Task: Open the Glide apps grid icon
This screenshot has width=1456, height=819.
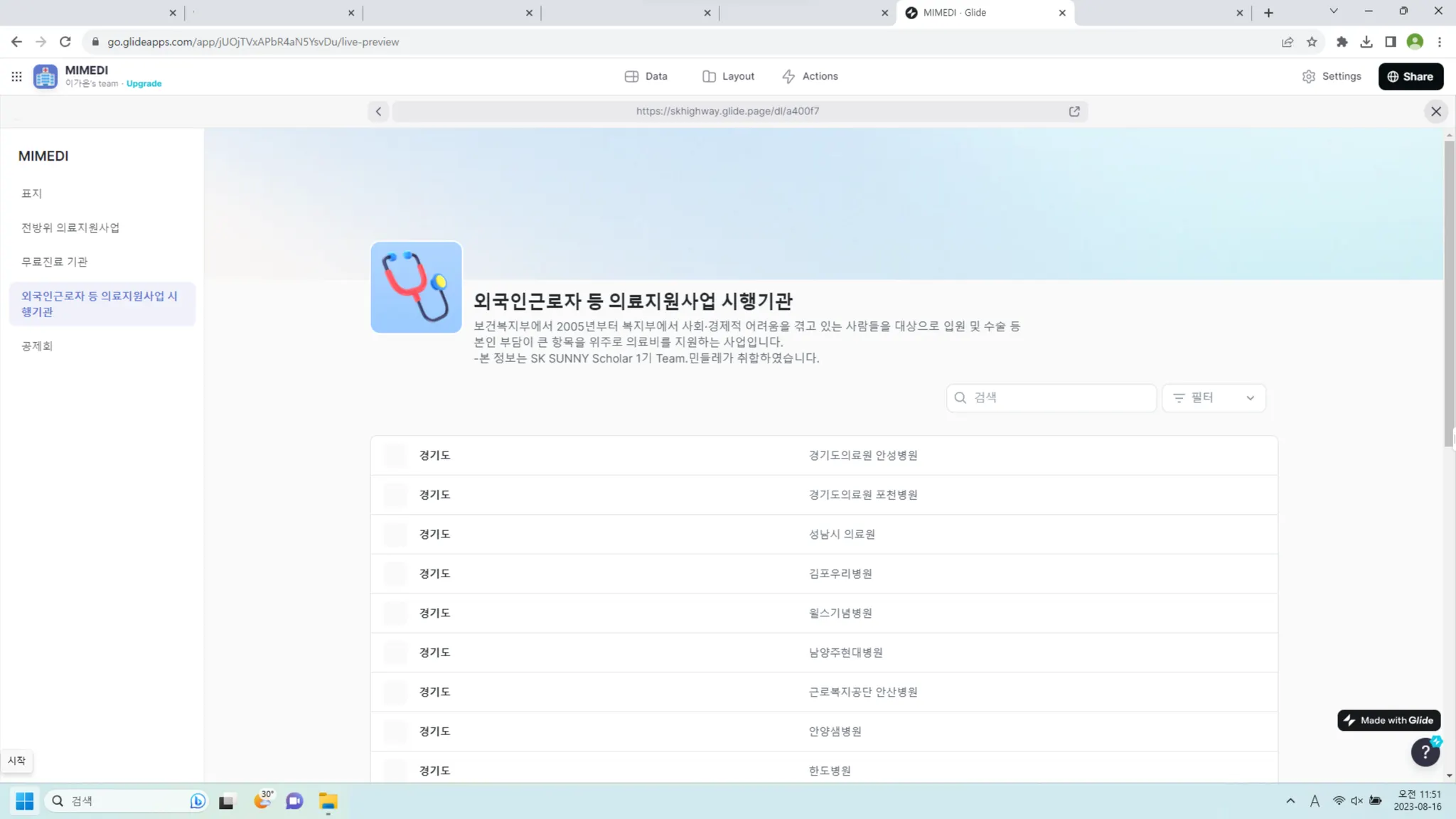Action: click(16, 76)
